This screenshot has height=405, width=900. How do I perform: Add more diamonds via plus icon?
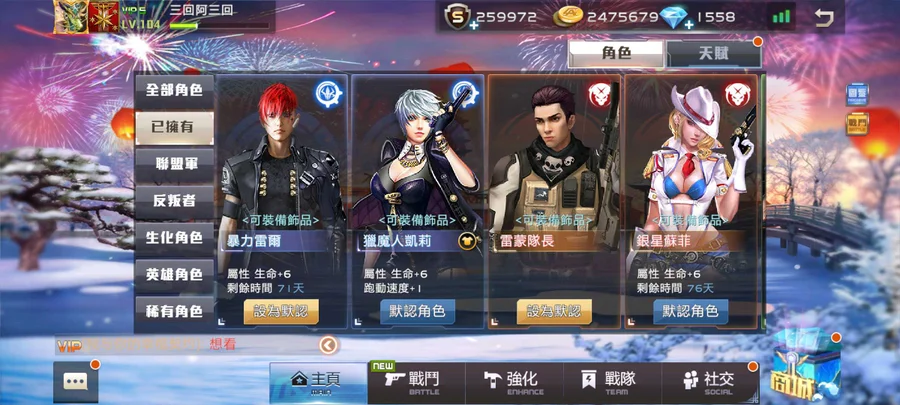click(688, 25)
